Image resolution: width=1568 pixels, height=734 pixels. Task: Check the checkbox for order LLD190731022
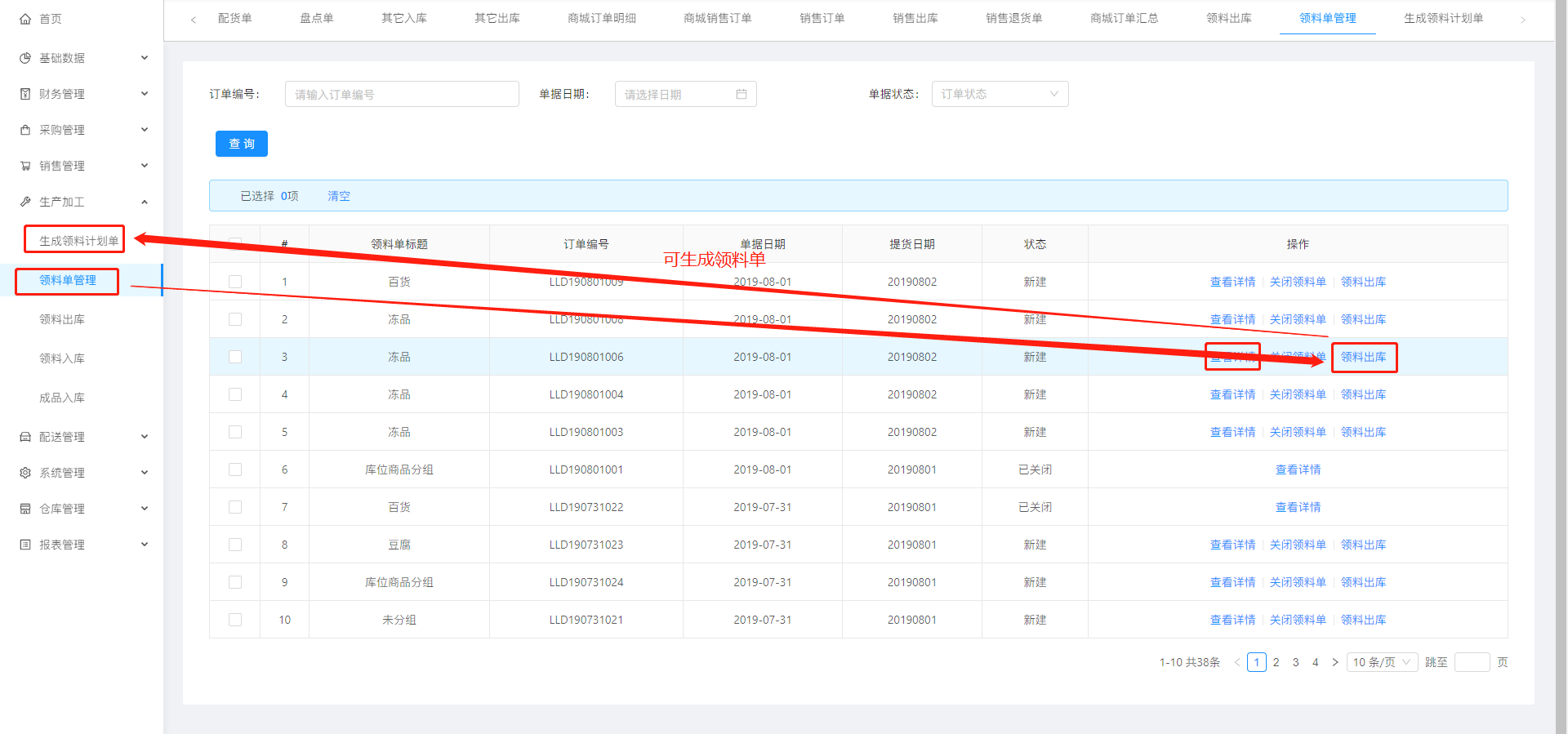coord(235,507)
